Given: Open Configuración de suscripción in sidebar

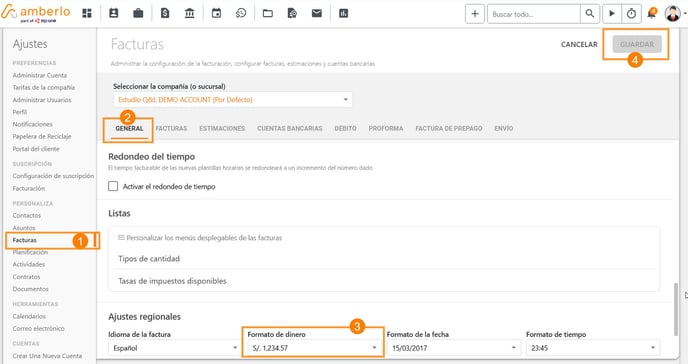Looking at the screenshot, I should (53, 176).
